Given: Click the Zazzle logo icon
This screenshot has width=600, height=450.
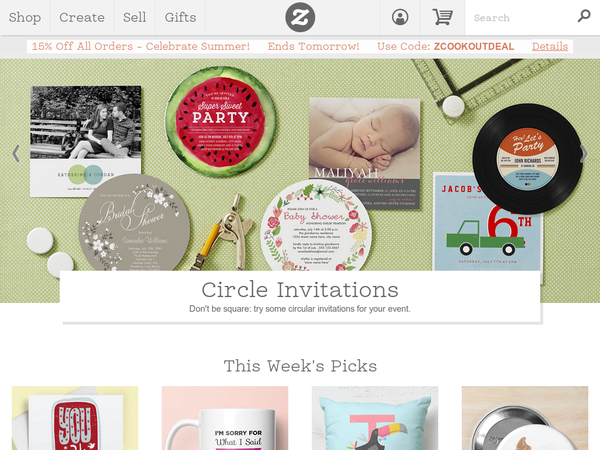Looking at the screenshot, I should pyautogui.click(x=300, y=17).
